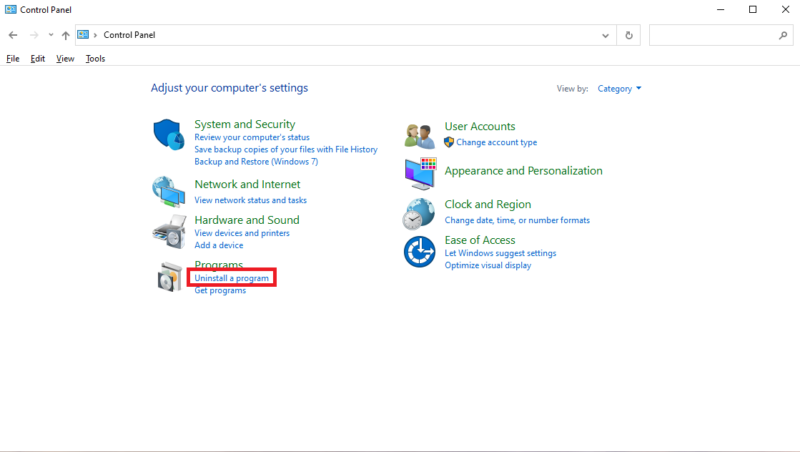Refresh the Control Panel address bar

coord(629,35)
